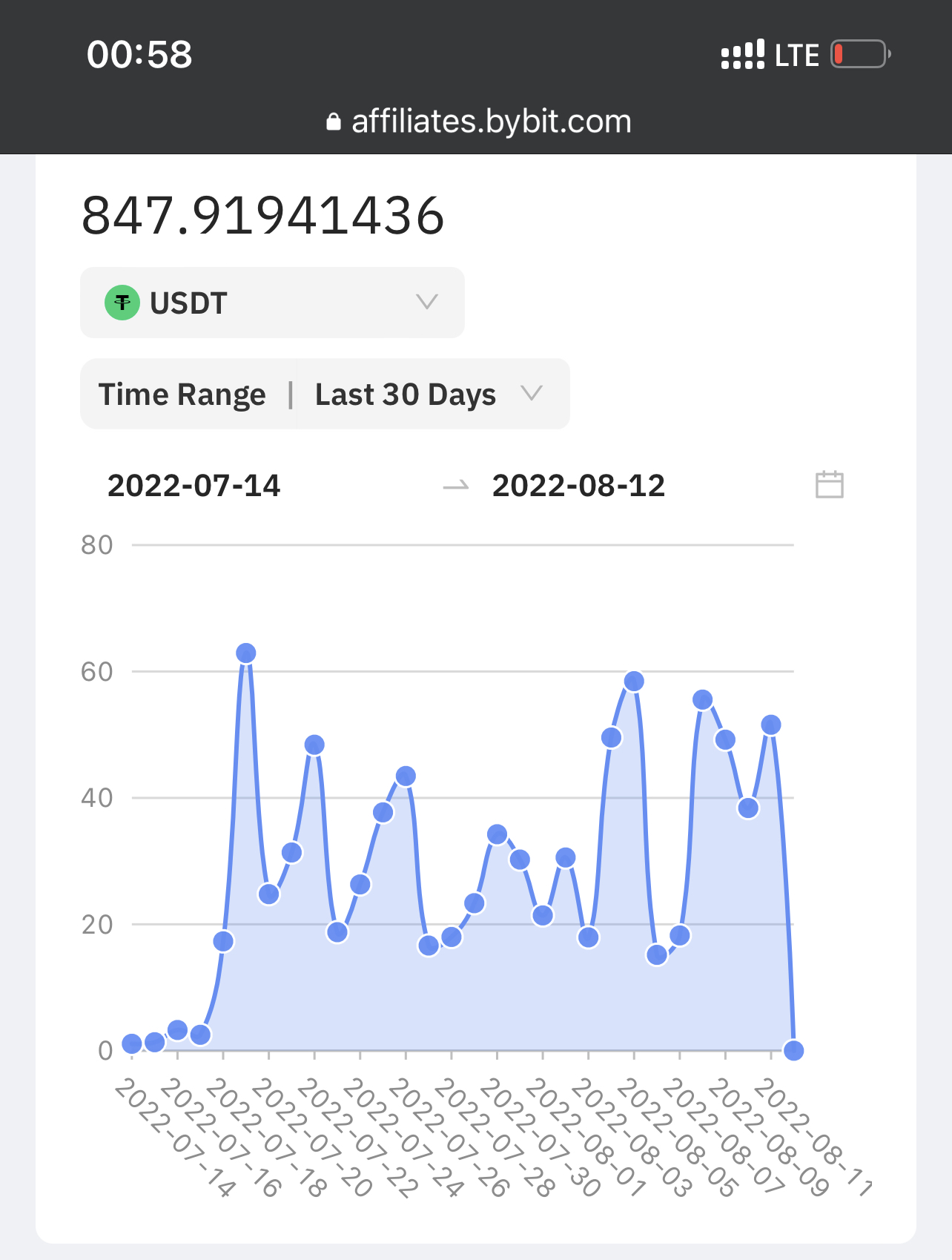Tap the cellular signal bars icon
952x1260 pixels.
[742, 54]
